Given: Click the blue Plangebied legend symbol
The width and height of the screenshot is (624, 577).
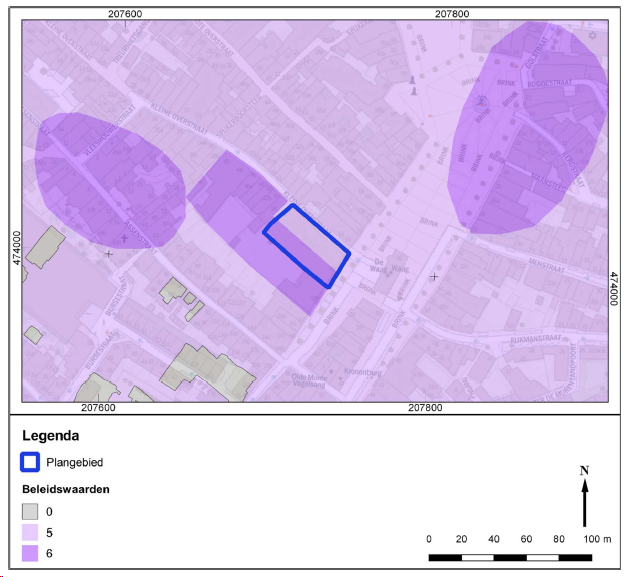Looking at the screenshot, I should [31, 462].
